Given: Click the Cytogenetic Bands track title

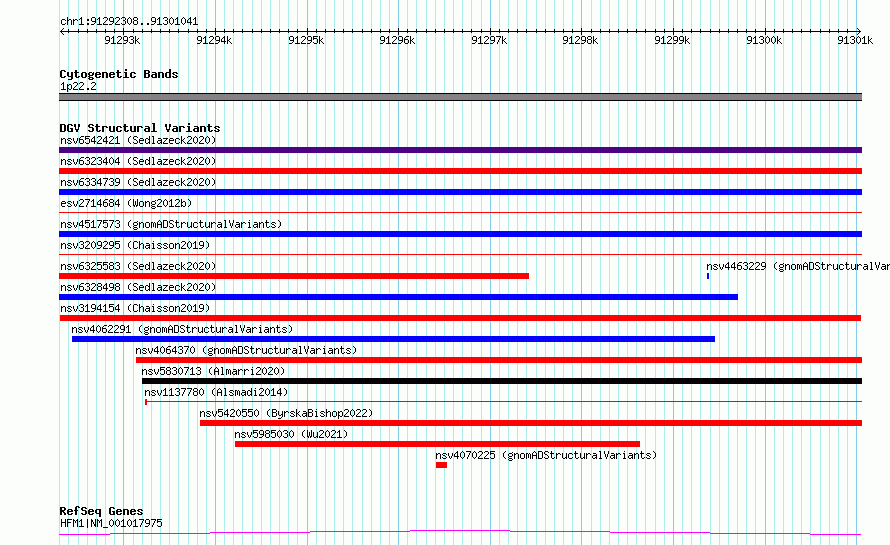Looking at the screenshot, I should [x=119, y=74].
